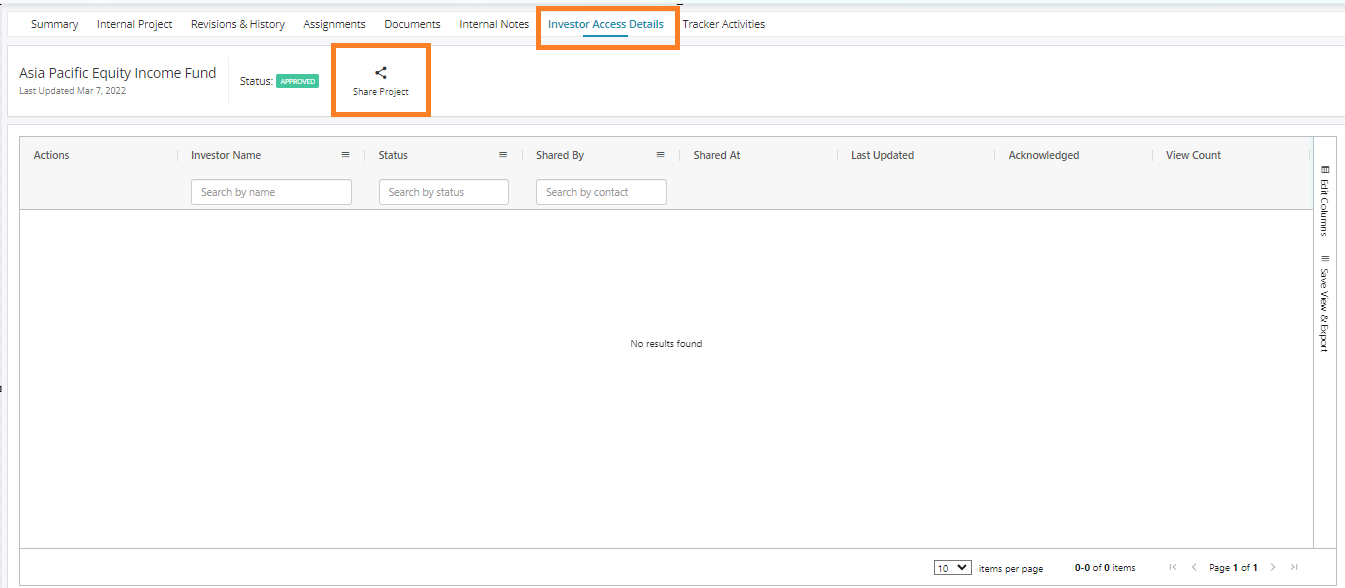The image size is (1345, 588).
Task: Click Page 1 of 1 indicator
Action: [1233, 568]
